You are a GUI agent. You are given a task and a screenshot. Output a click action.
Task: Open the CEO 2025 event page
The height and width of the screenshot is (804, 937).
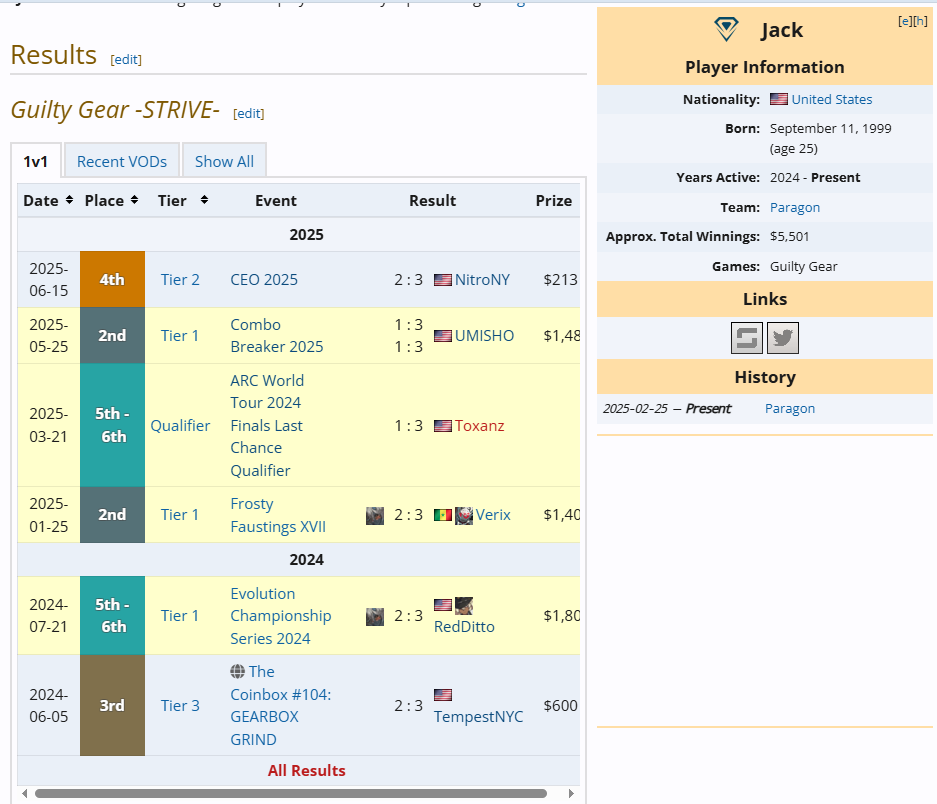pyautogui.click(x=264, y=280)
